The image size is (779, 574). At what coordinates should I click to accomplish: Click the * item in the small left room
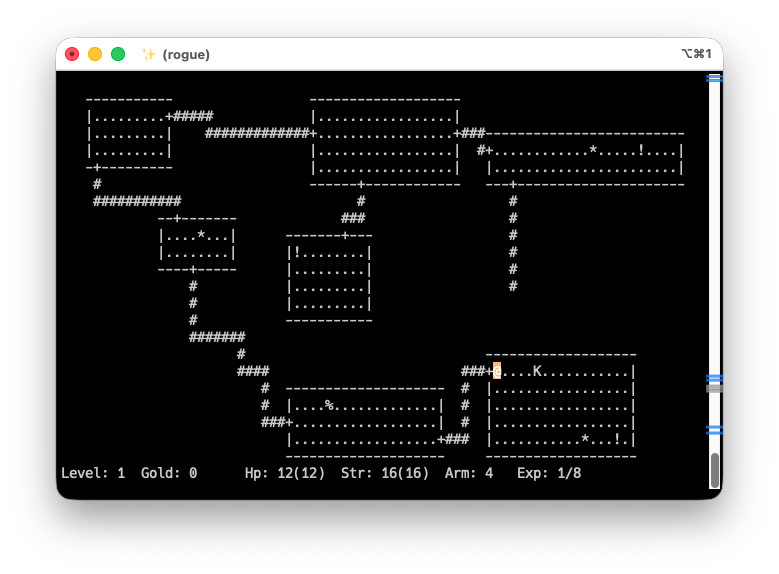tap(201, 235)
